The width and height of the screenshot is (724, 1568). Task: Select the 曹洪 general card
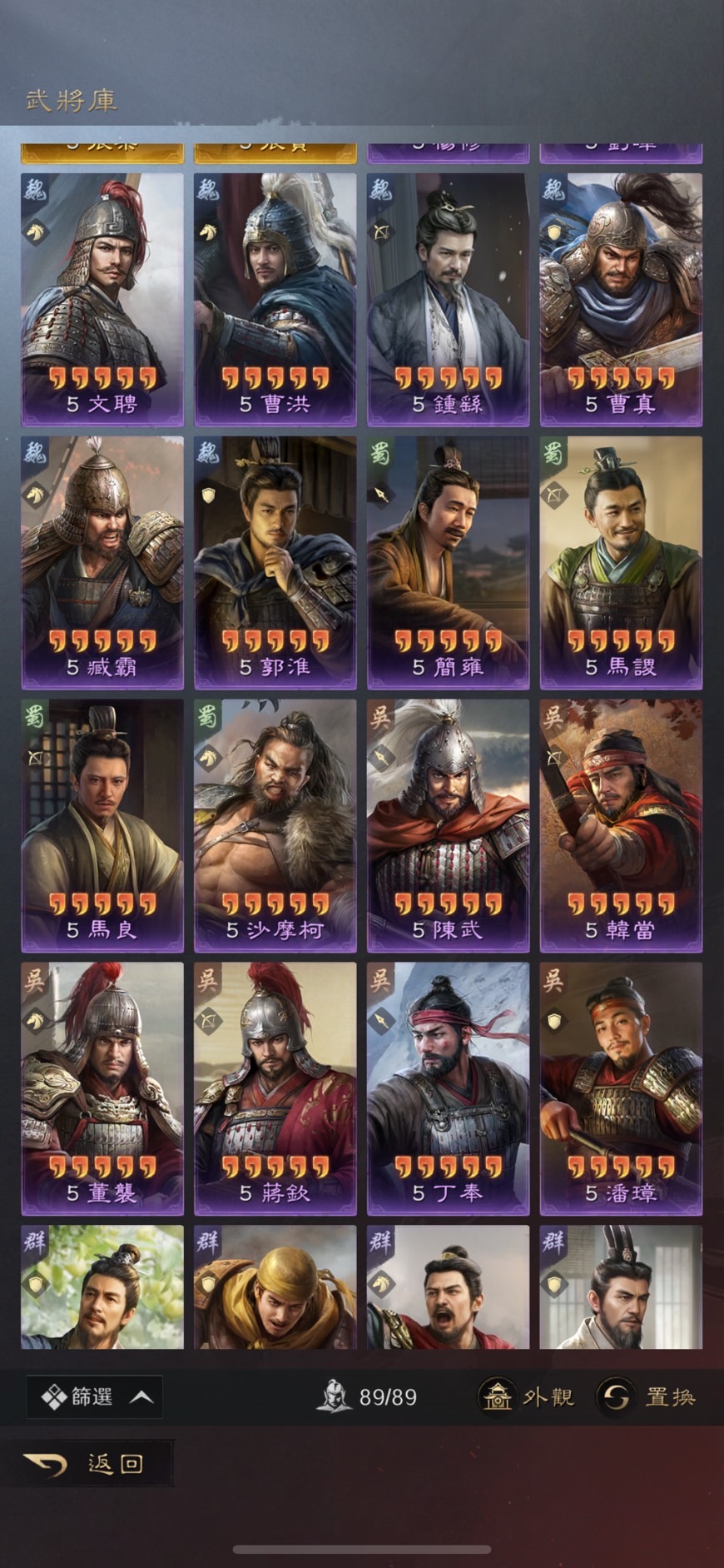(275, 299)
